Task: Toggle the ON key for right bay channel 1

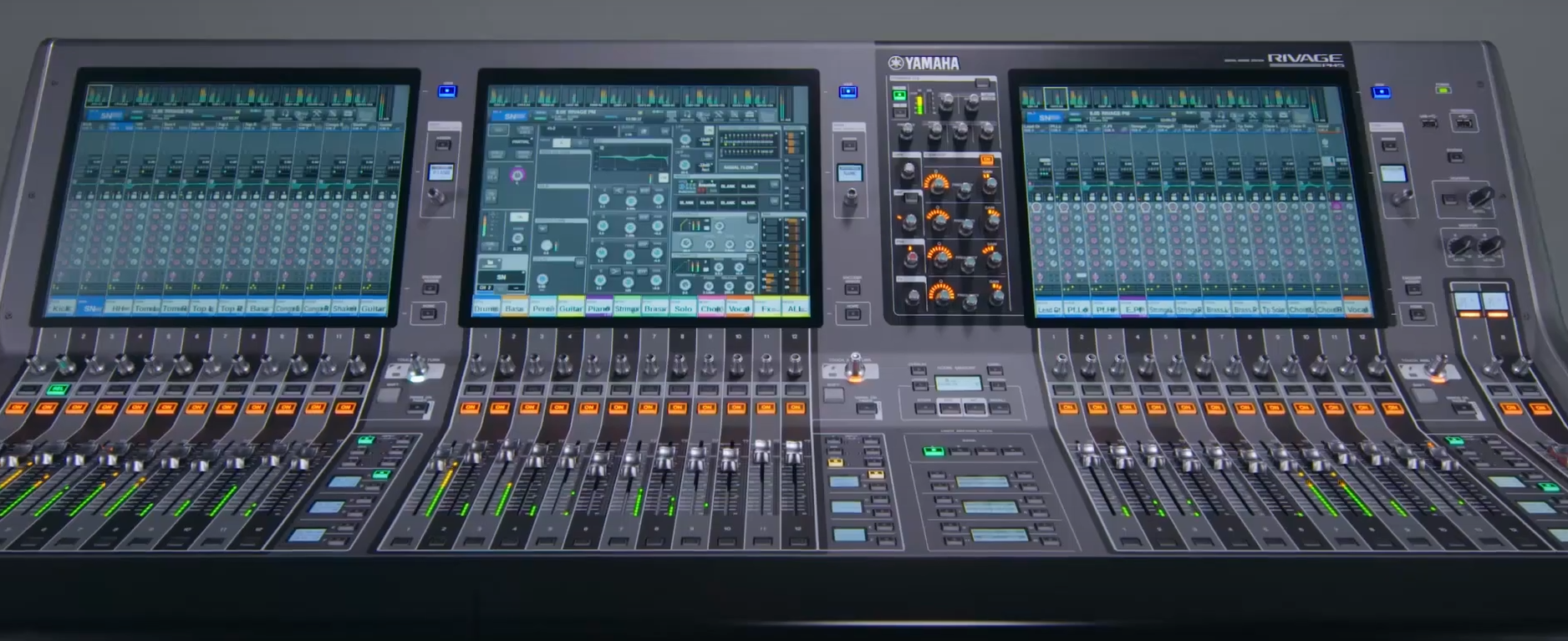Action: [x=1067, y=408]
